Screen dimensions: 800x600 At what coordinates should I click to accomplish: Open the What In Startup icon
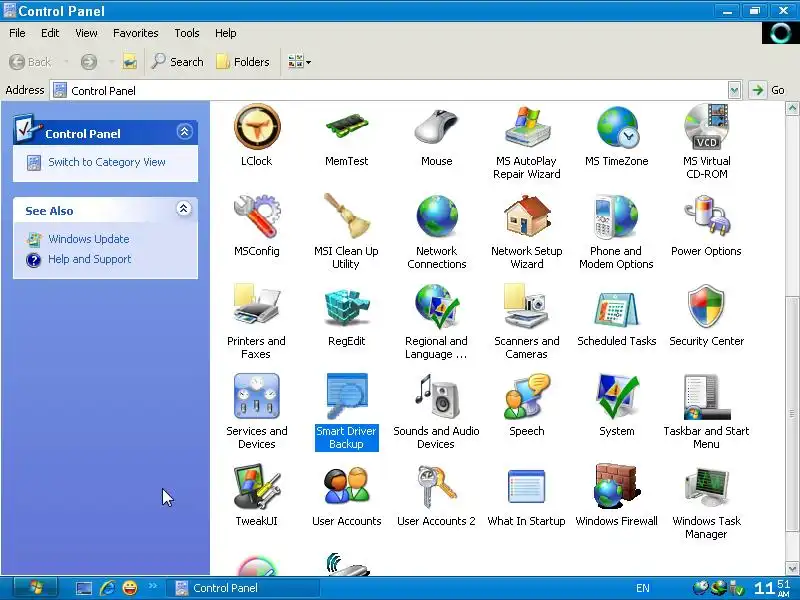[x=527, y=486]
